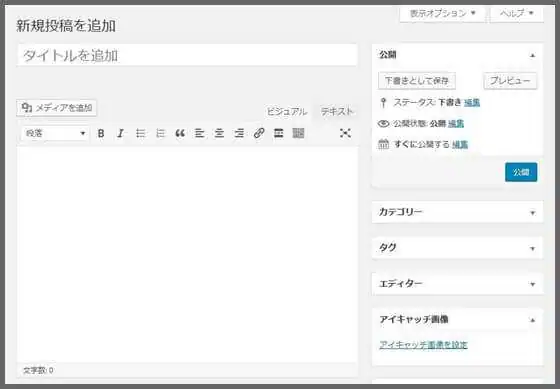Enter distraction-free fullscreen mode
560x389 pixels.
345,133
